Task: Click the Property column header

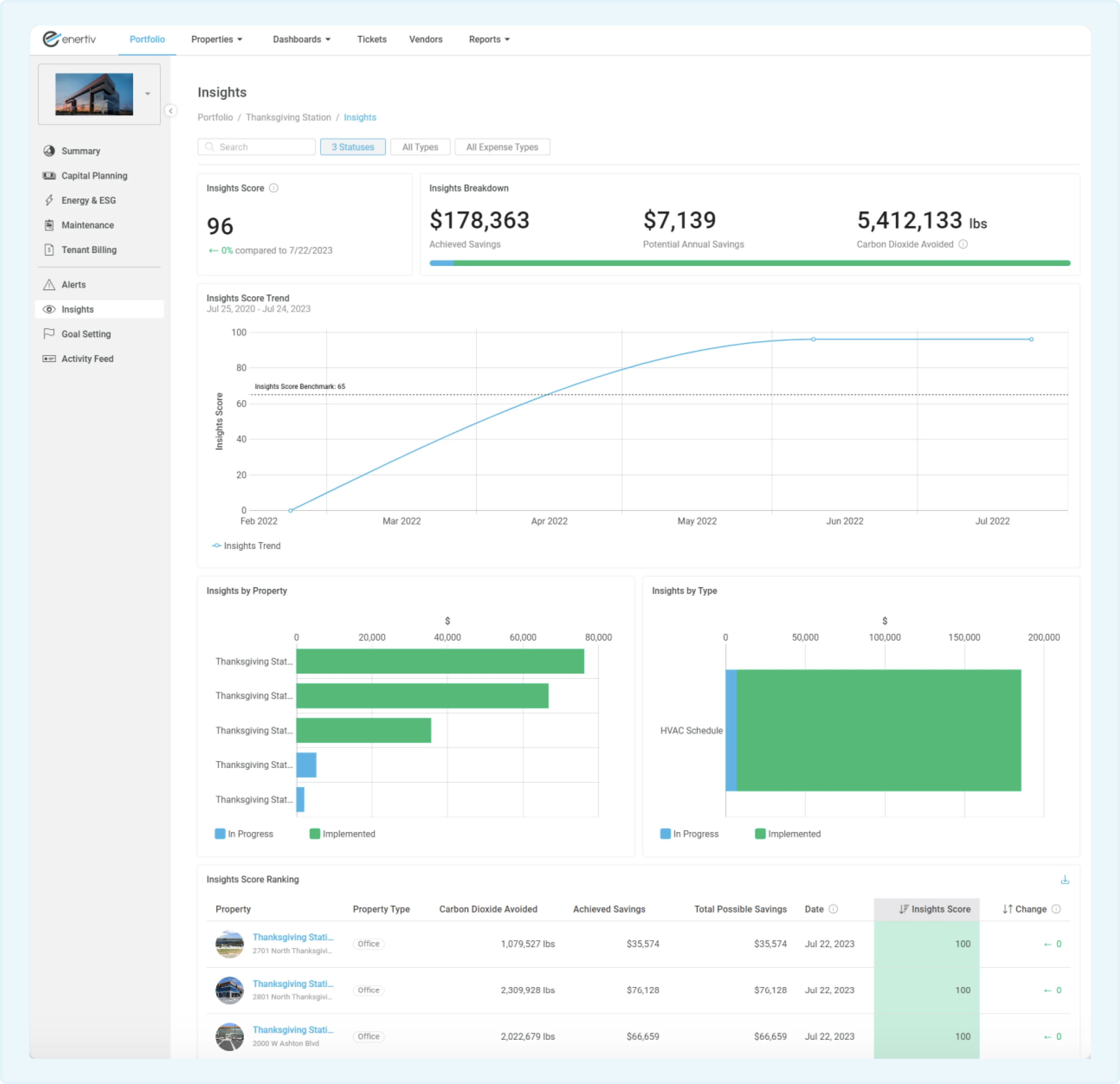Action: point(232,909)
